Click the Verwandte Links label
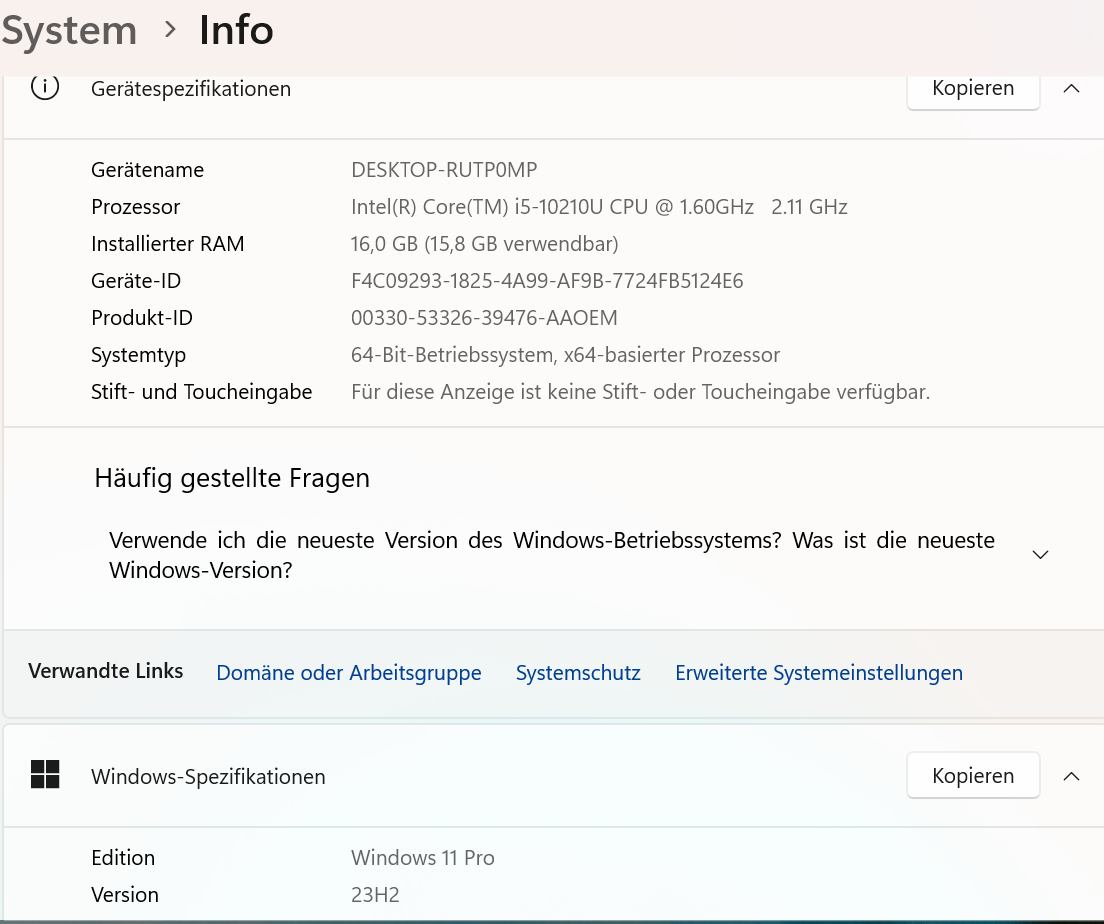 click(106, 671)
